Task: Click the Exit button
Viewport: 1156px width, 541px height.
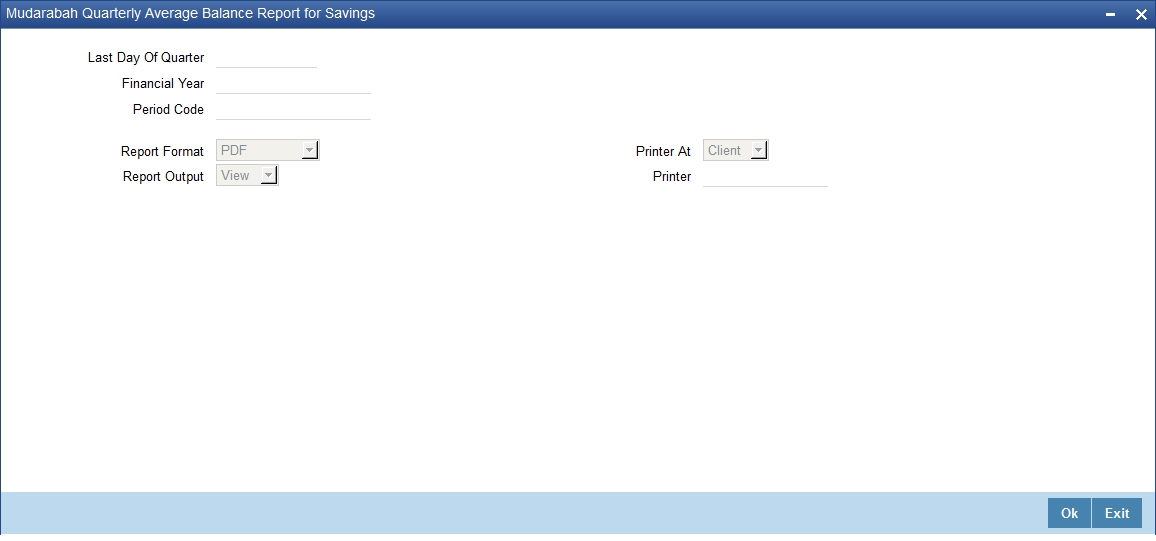Action: (x=1117, y=514)
